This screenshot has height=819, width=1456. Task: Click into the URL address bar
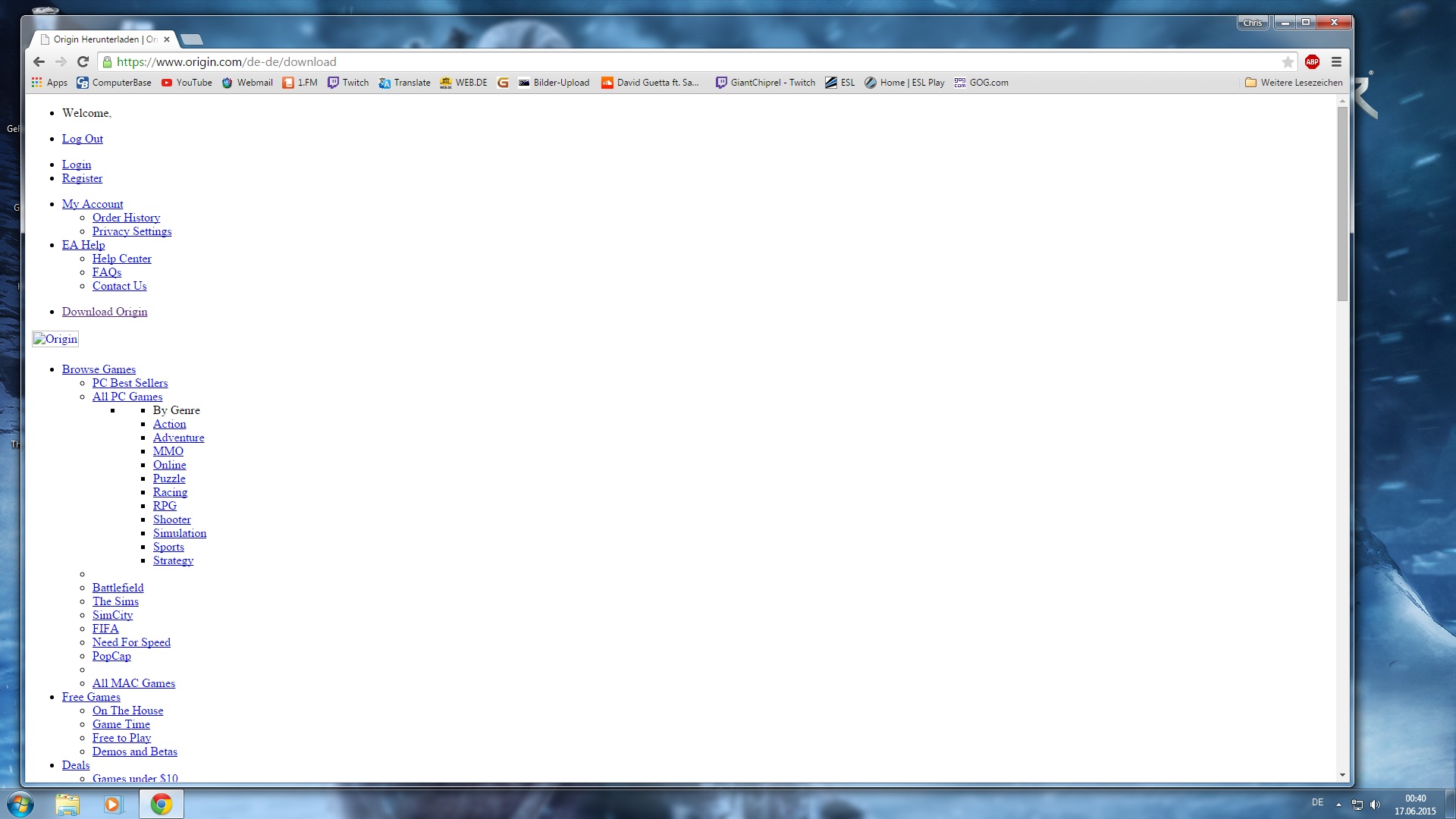pos(682,62)
